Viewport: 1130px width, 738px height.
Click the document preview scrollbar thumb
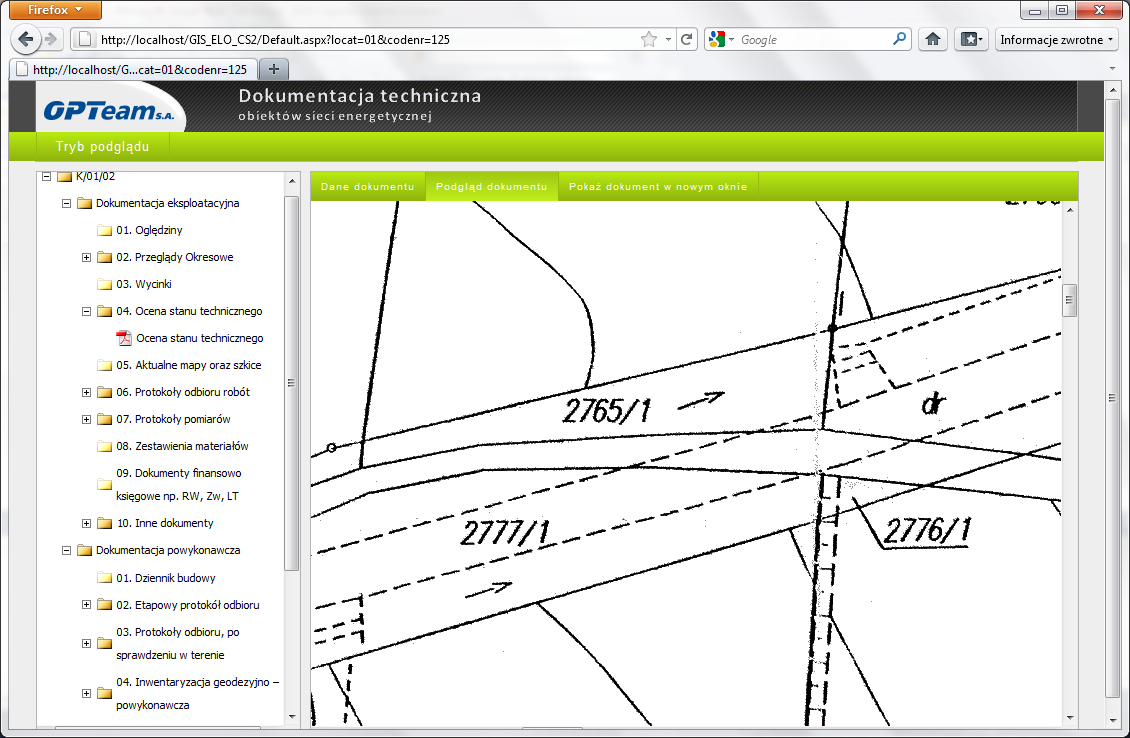(x=1069, y=301)
